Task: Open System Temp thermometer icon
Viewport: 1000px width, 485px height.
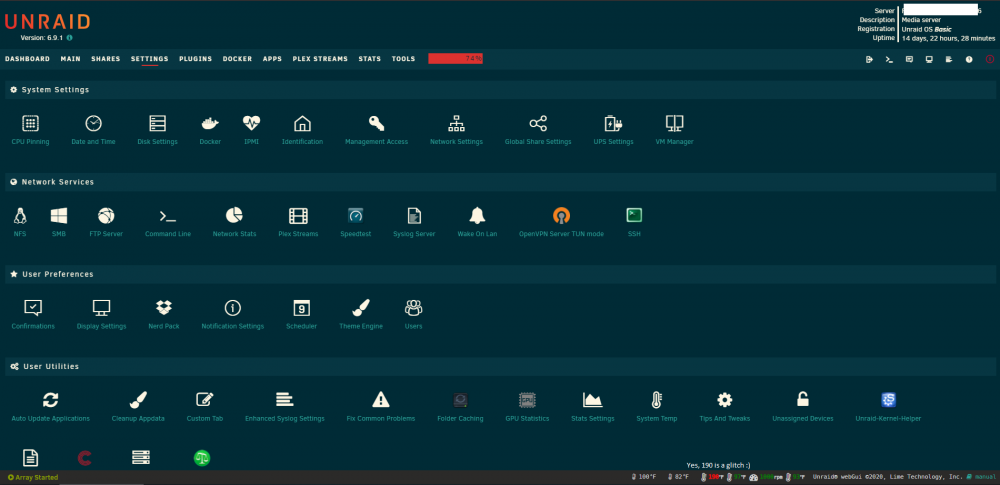Action: click(657, 400)
